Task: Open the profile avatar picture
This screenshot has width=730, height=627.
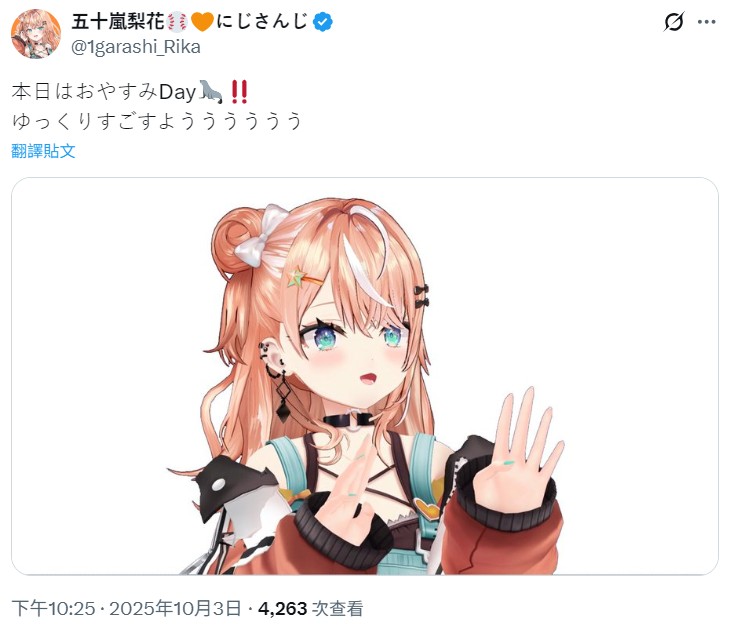Action: coord(36,34)
